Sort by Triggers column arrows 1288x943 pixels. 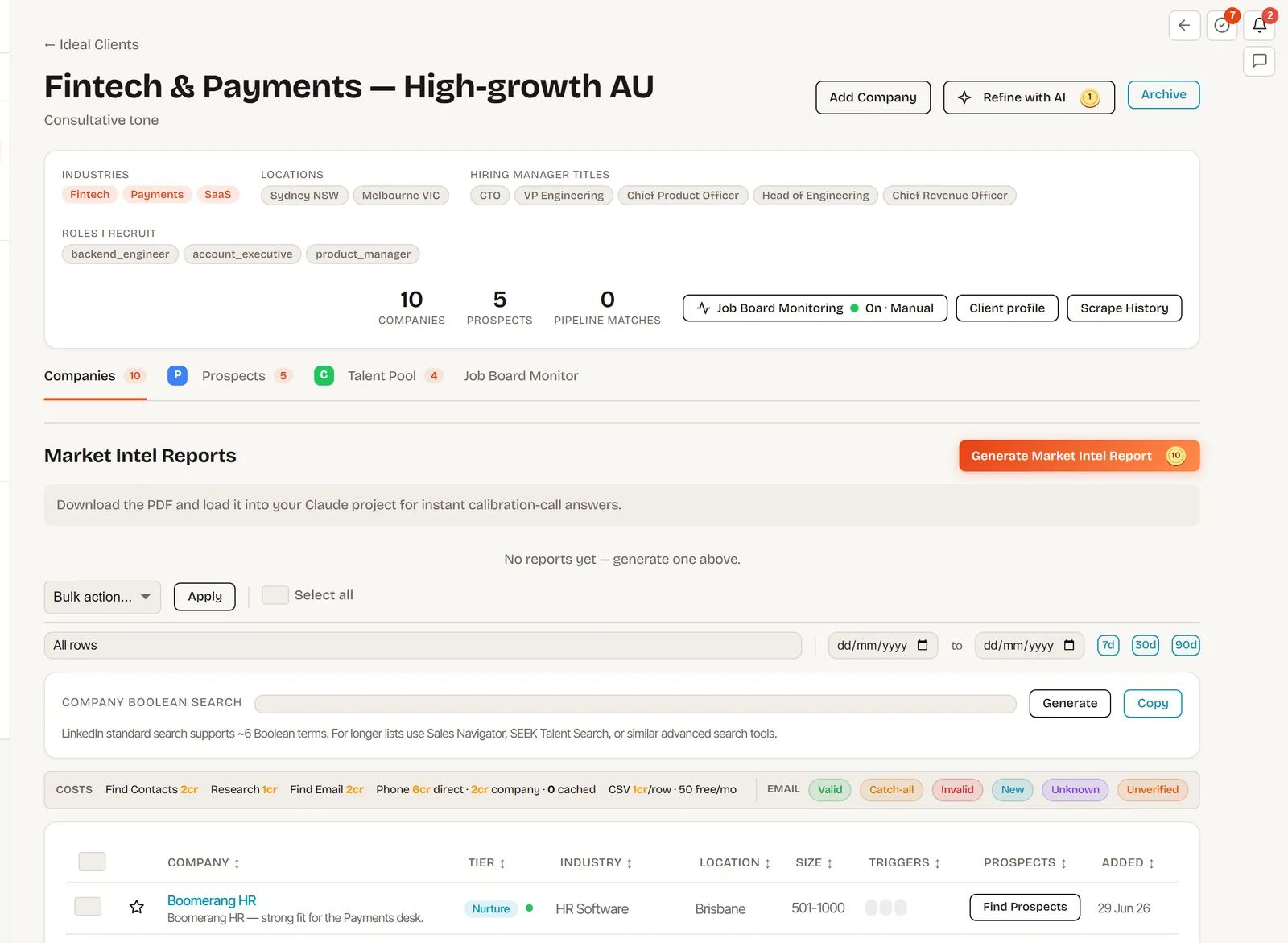[937, 863]
